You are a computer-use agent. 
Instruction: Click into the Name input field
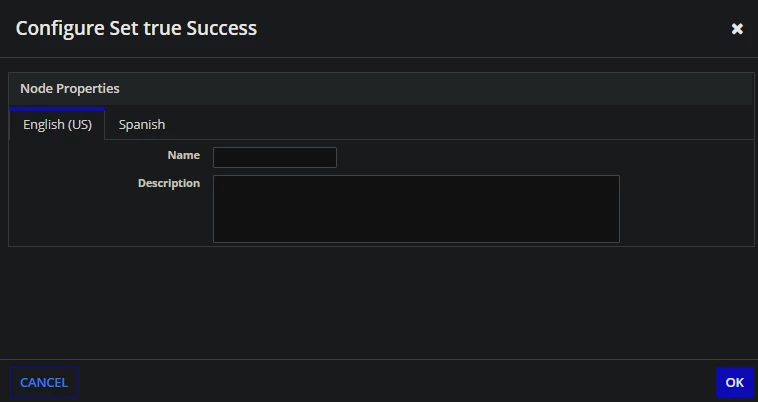(x=275, y=158)
